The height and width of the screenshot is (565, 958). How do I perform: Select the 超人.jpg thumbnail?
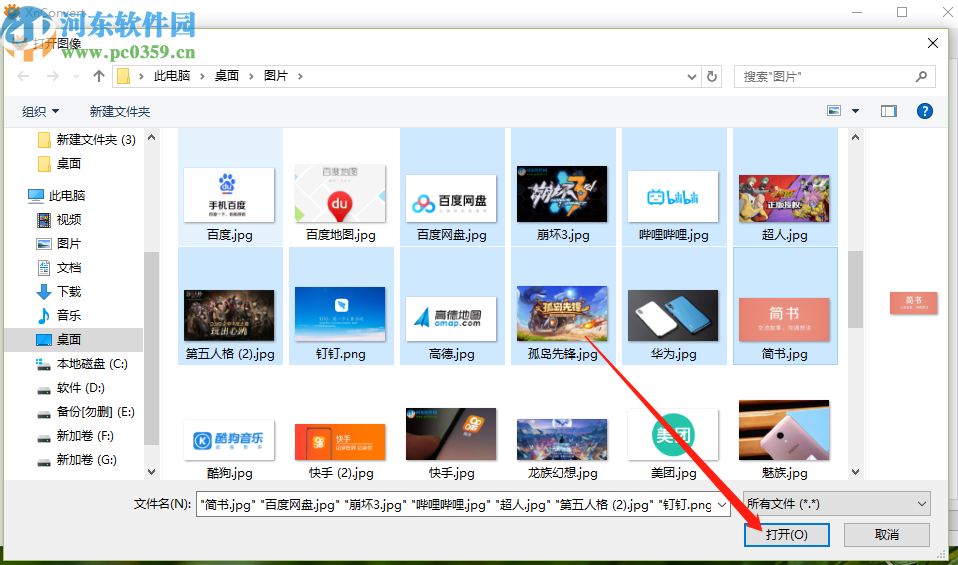click(x=784, y=199)
